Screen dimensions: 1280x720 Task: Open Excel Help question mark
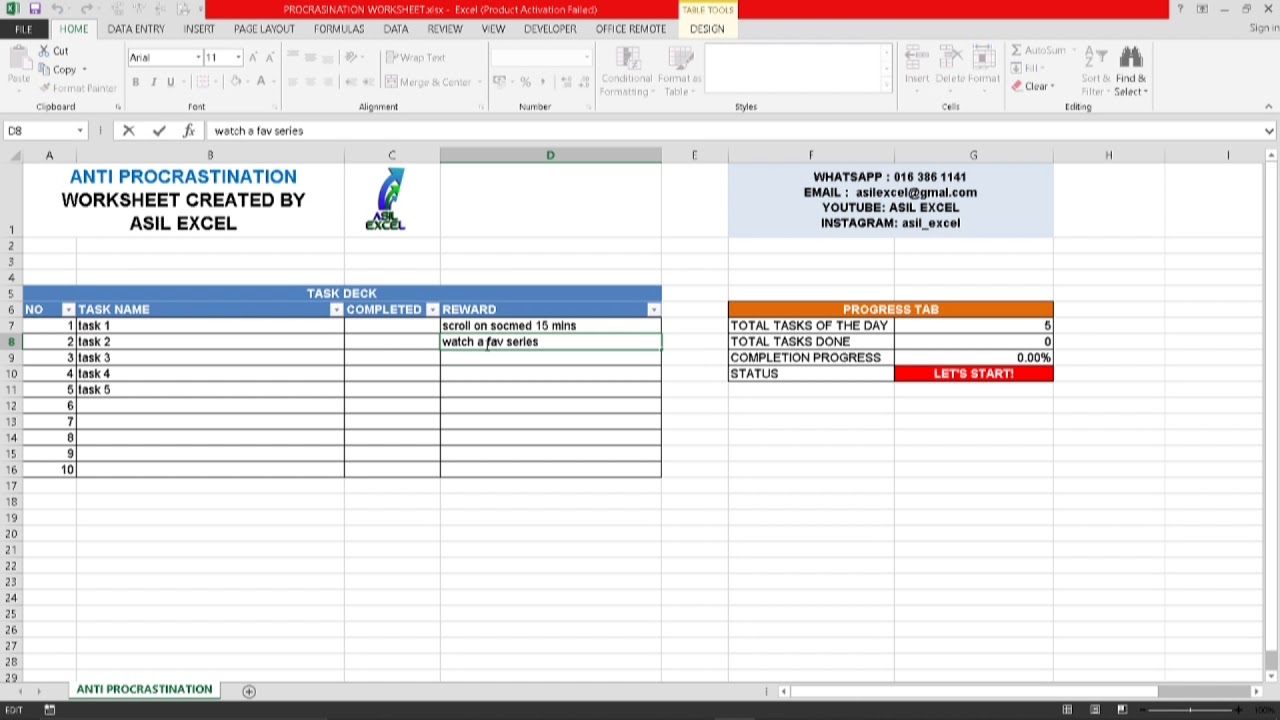[1180, 9]
